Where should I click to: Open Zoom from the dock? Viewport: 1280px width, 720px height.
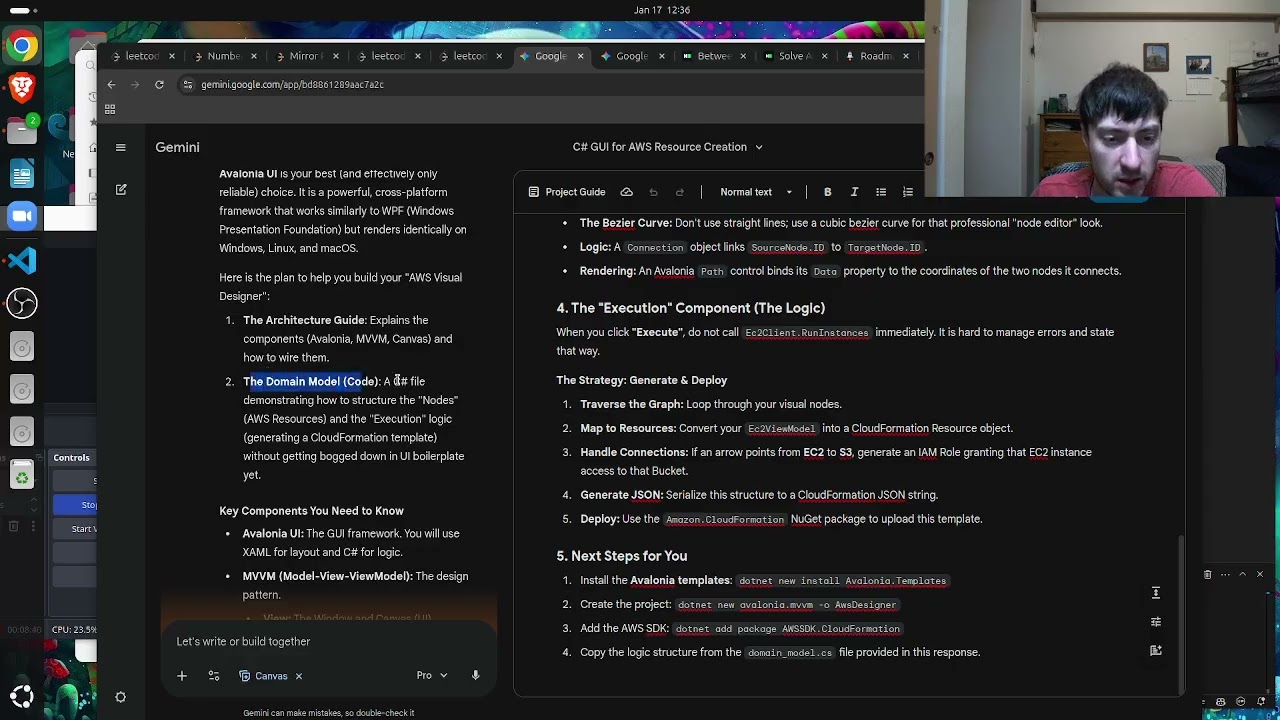click(x=22, y=217)
